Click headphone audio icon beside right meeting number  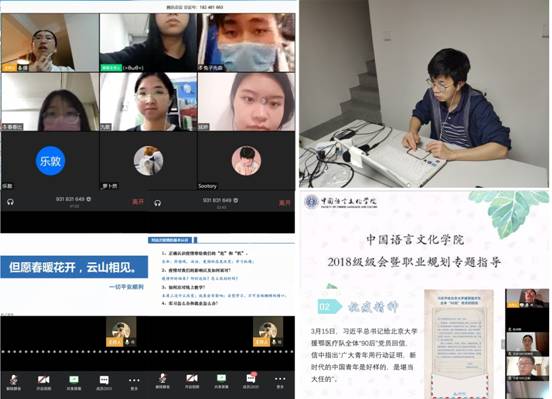(x=158, y=203)
